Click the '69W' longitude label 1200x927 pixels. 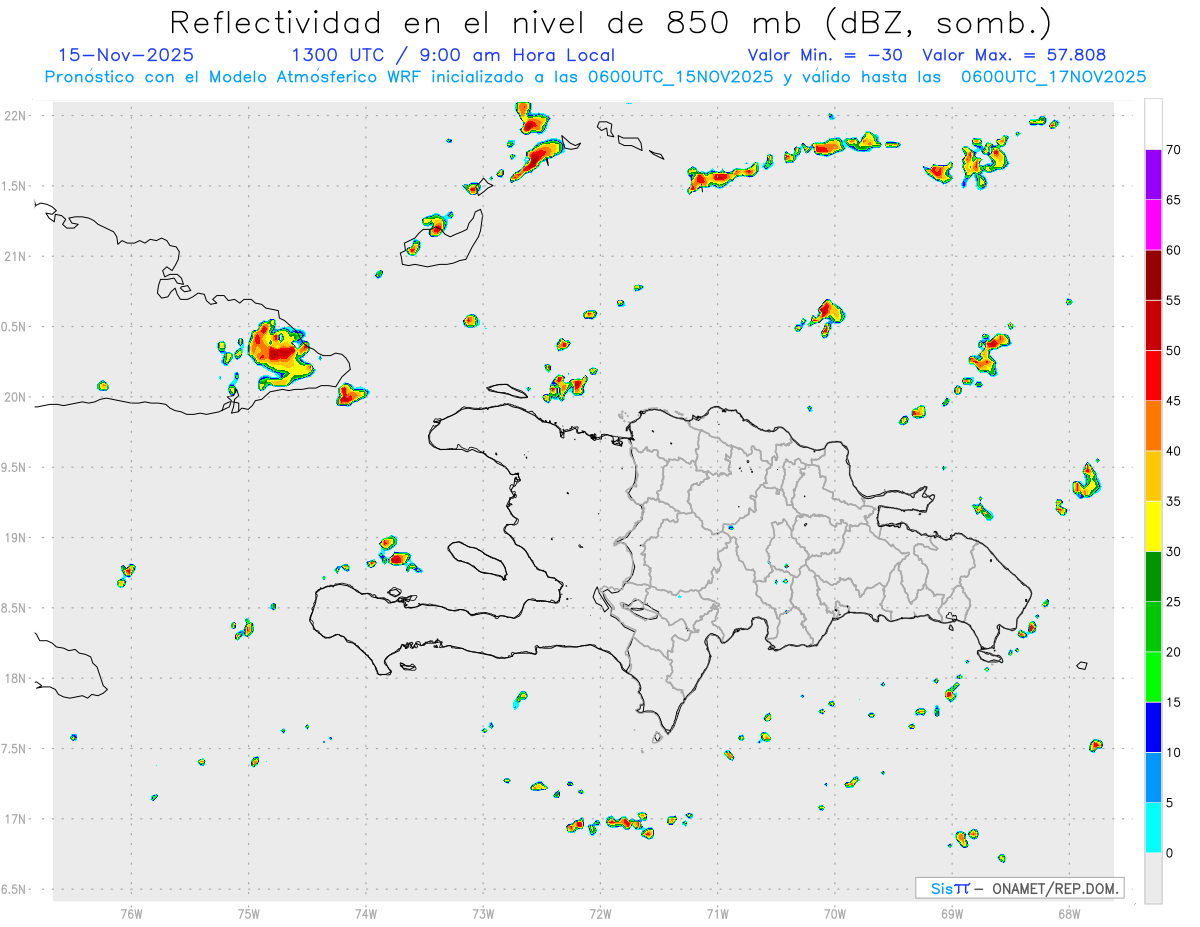952,913
